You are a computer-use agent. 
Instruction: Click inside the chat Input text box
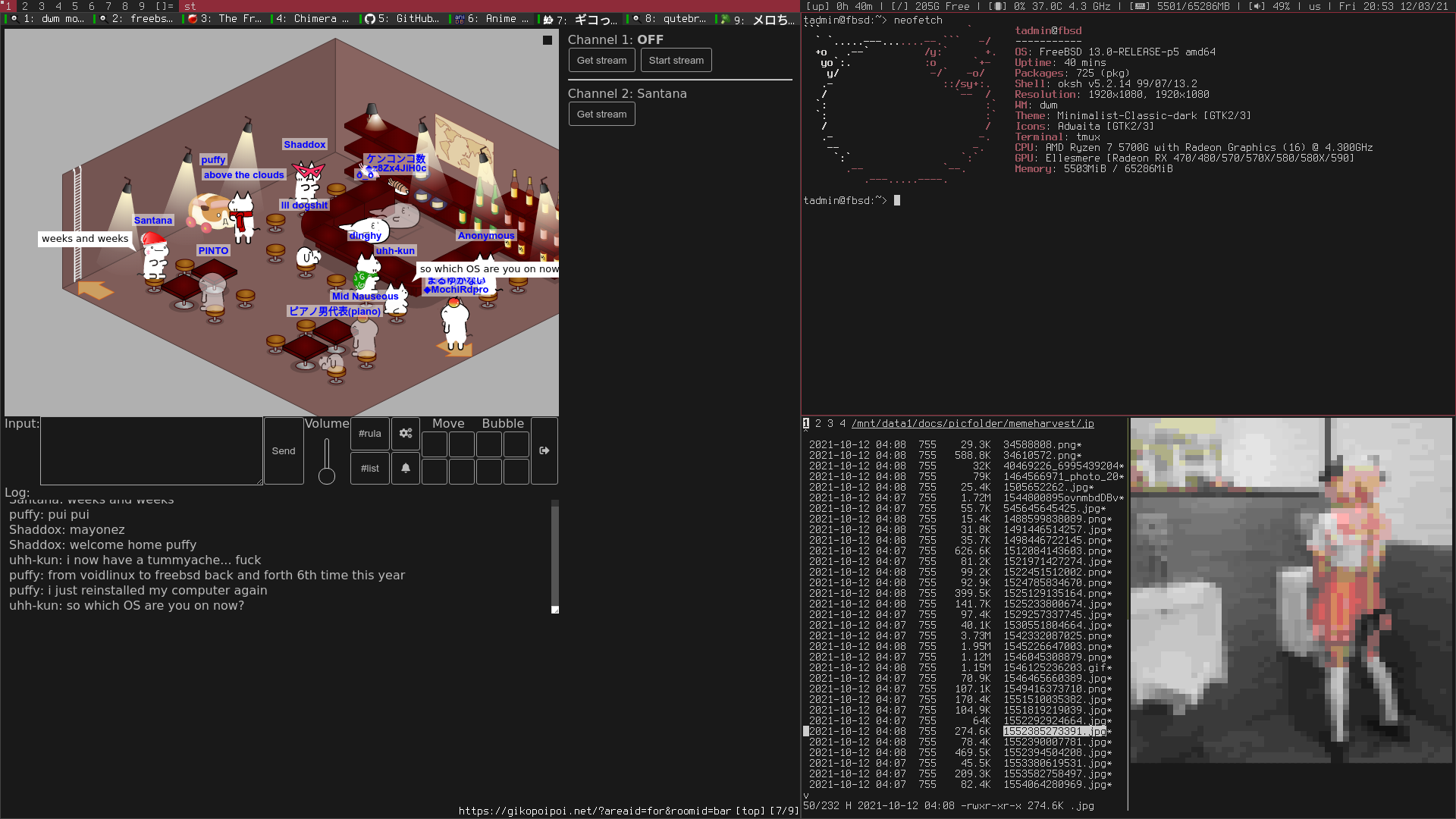tap(152, 450)
